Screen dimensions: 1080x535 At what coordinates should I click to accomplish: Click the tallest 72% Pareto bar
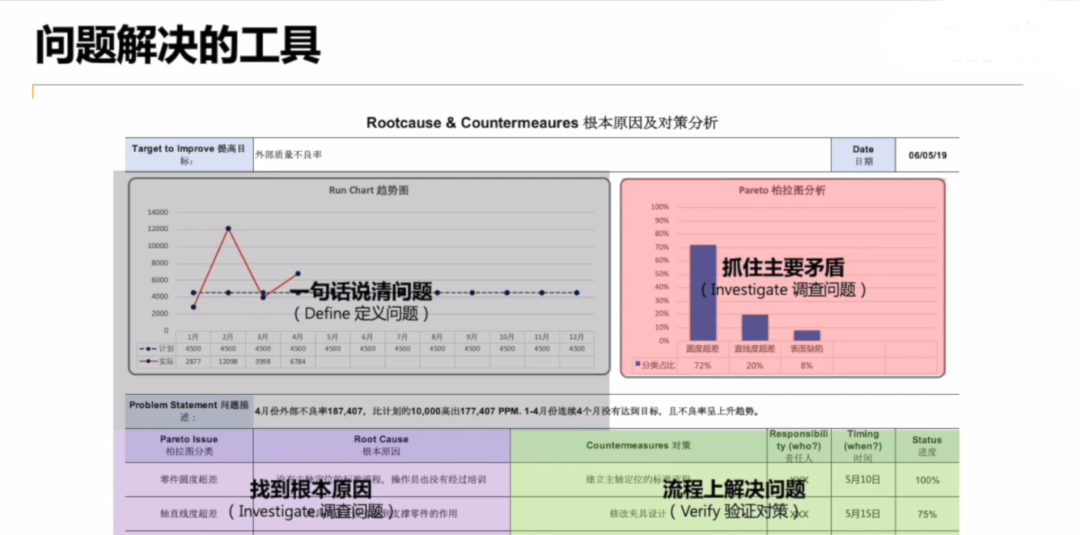click(x=703, y=293)
